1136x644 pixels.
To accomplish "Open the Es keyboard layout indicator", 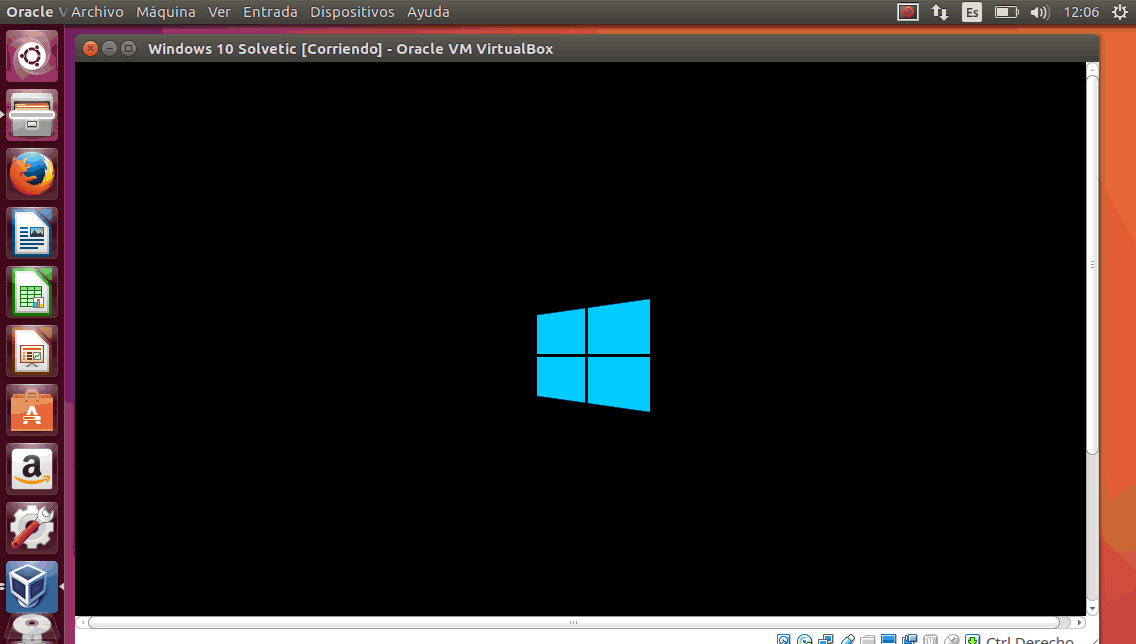I will pos(972,12).
